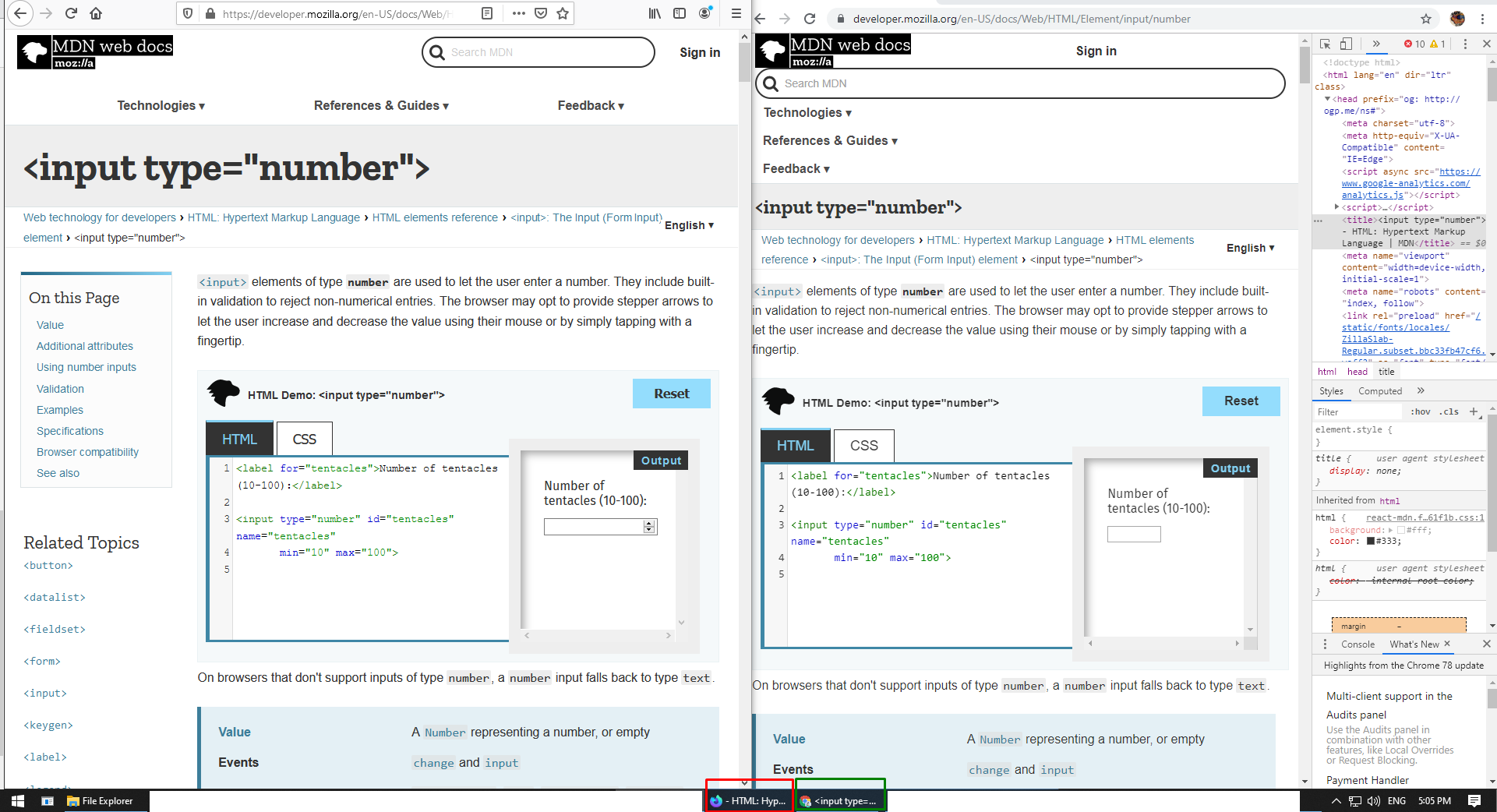The width and height of the screenshot is (1497, 812).
Task: Toggle device toolbar mode in DevTools
Action: (x=1346, y=44)
